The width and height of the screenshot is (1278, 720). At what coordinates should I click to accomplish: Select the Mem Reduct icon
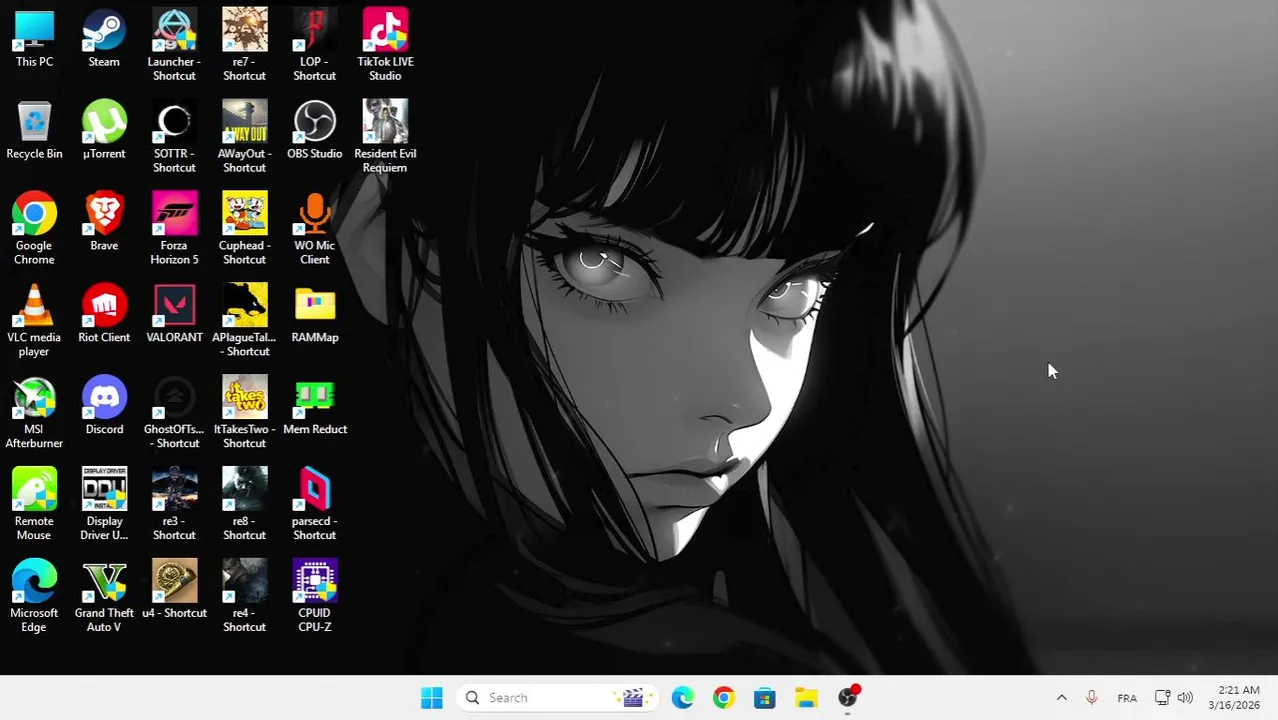[315, 407]
